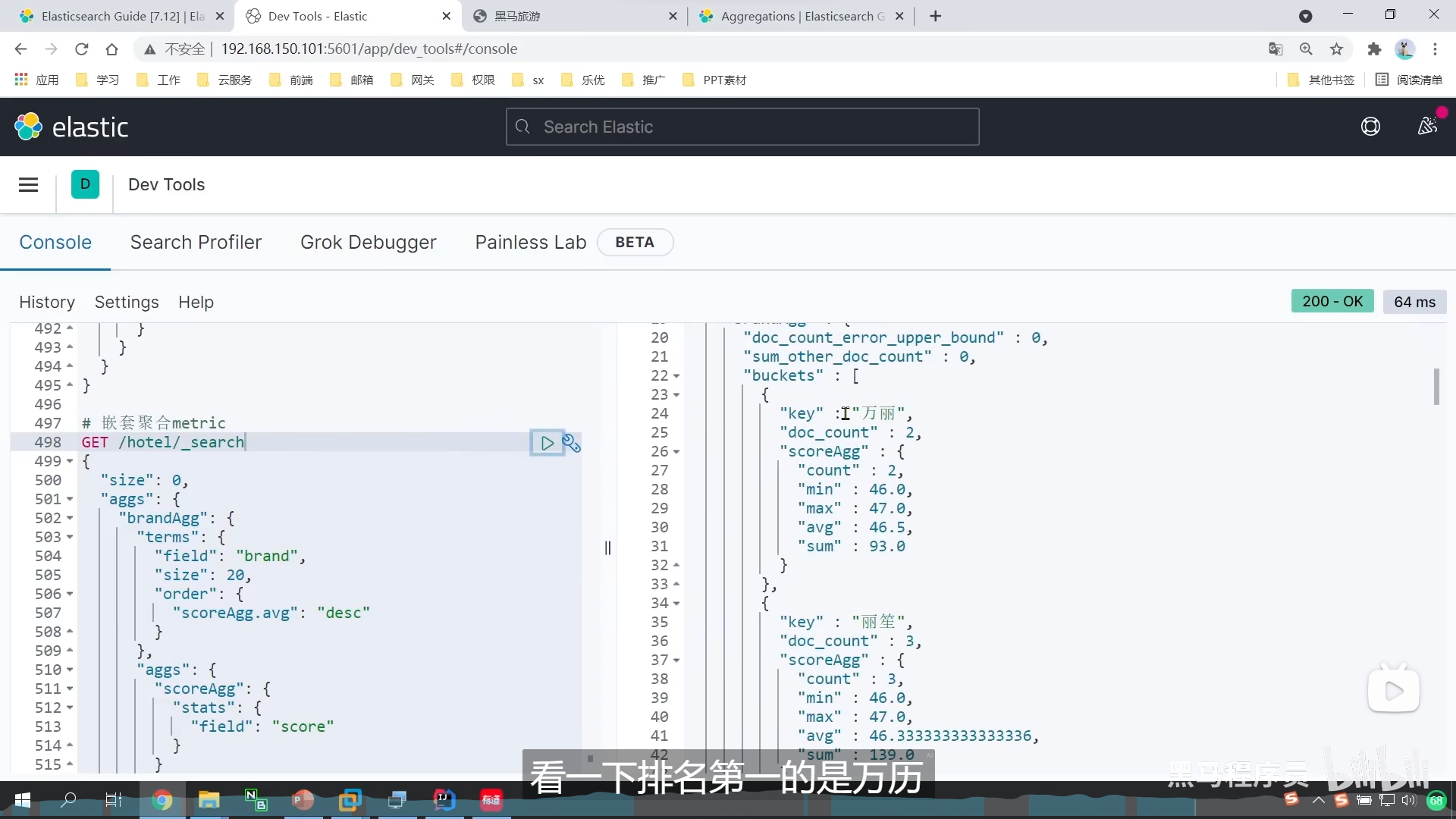
Task: Focus the Search Elastic input field
Action: (x=743, y=127)
